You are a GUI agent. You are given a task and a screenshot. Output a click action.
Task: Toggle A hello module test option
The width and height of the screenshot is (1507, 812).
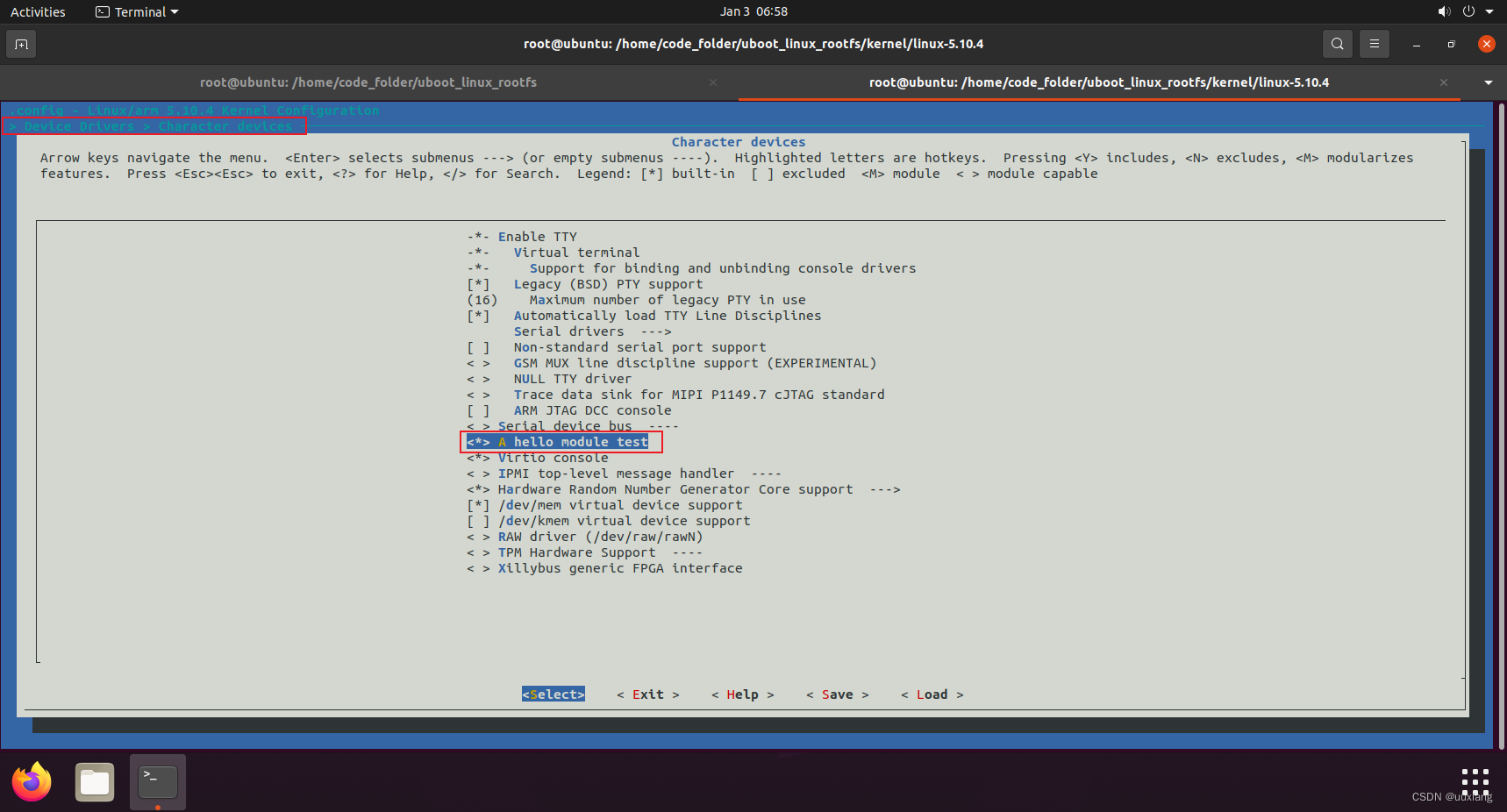(558, 442)
